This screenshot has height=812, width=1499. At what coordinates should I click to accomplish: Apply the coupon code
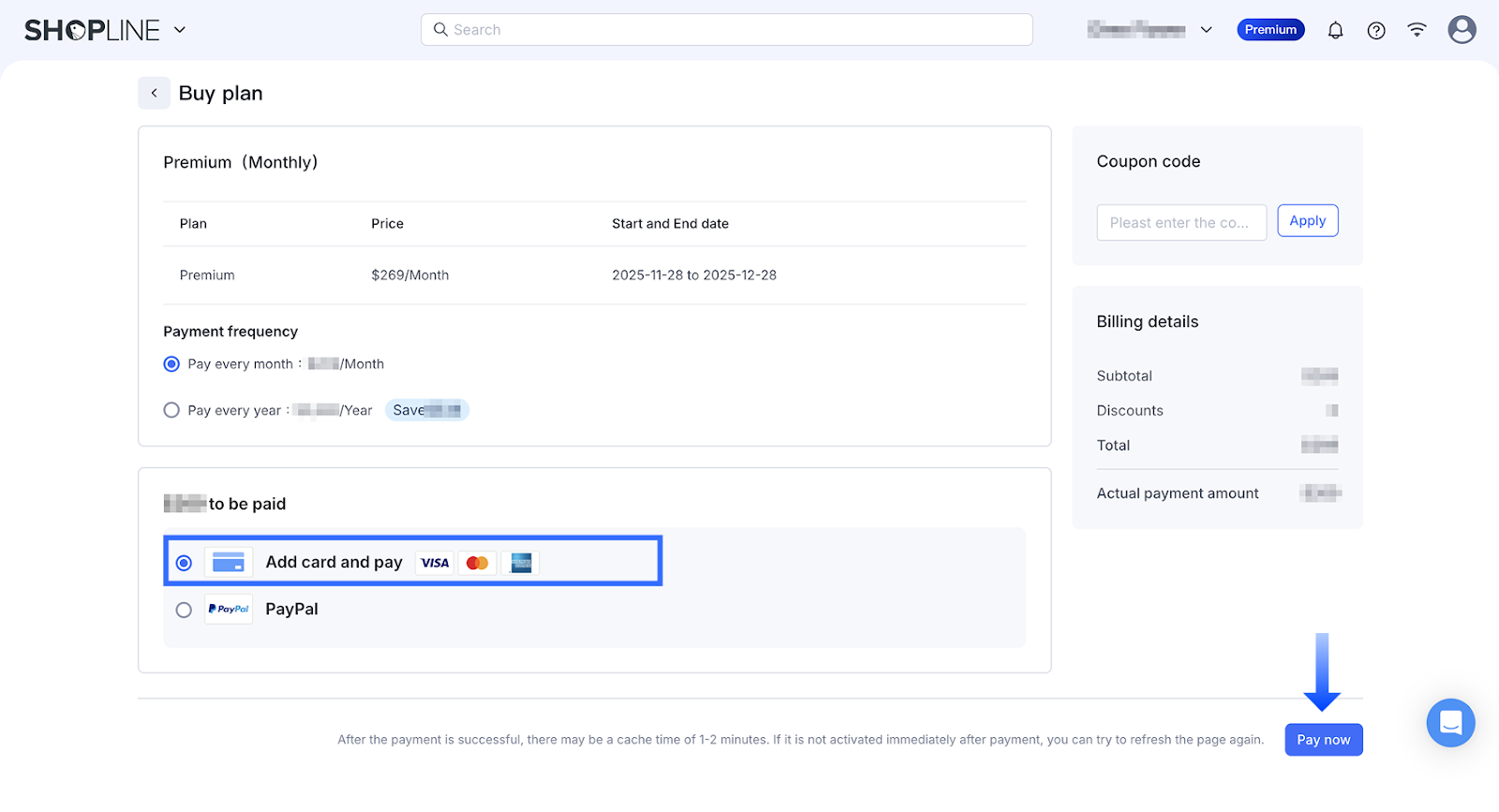click(x=1308, y=221)
